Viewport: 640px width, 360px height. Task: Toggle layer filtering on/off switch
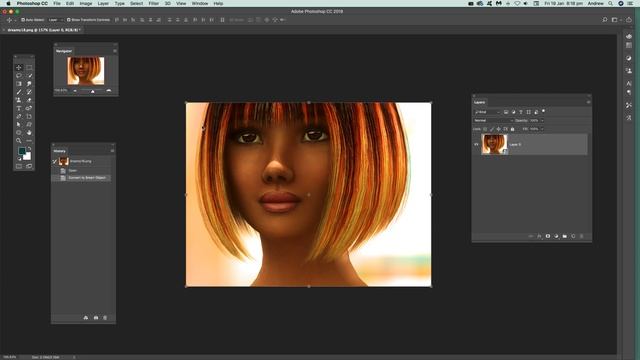(544, 111)
